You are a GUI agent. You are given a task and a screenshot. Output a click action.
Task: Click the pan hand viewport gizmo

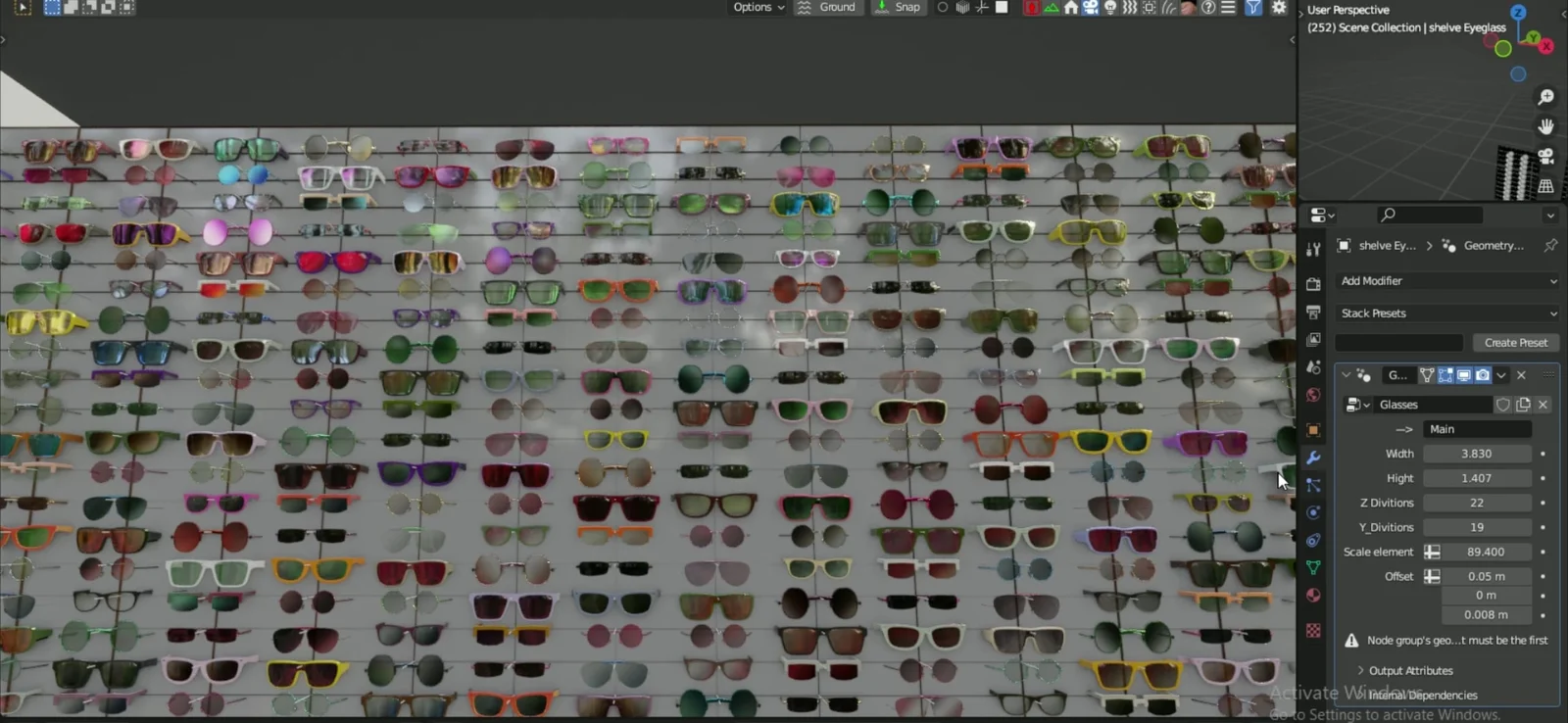(1545, 126)
